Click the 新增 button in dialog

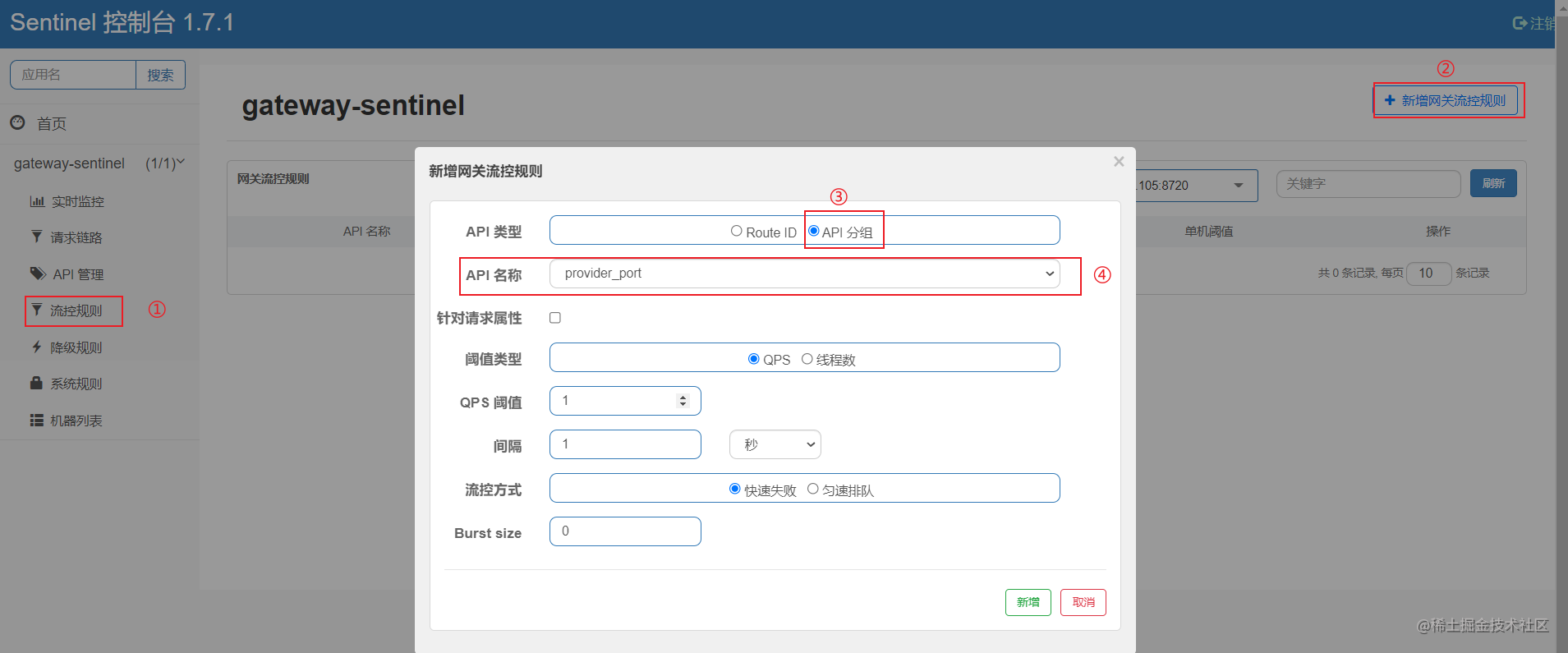pos(1028,602)
